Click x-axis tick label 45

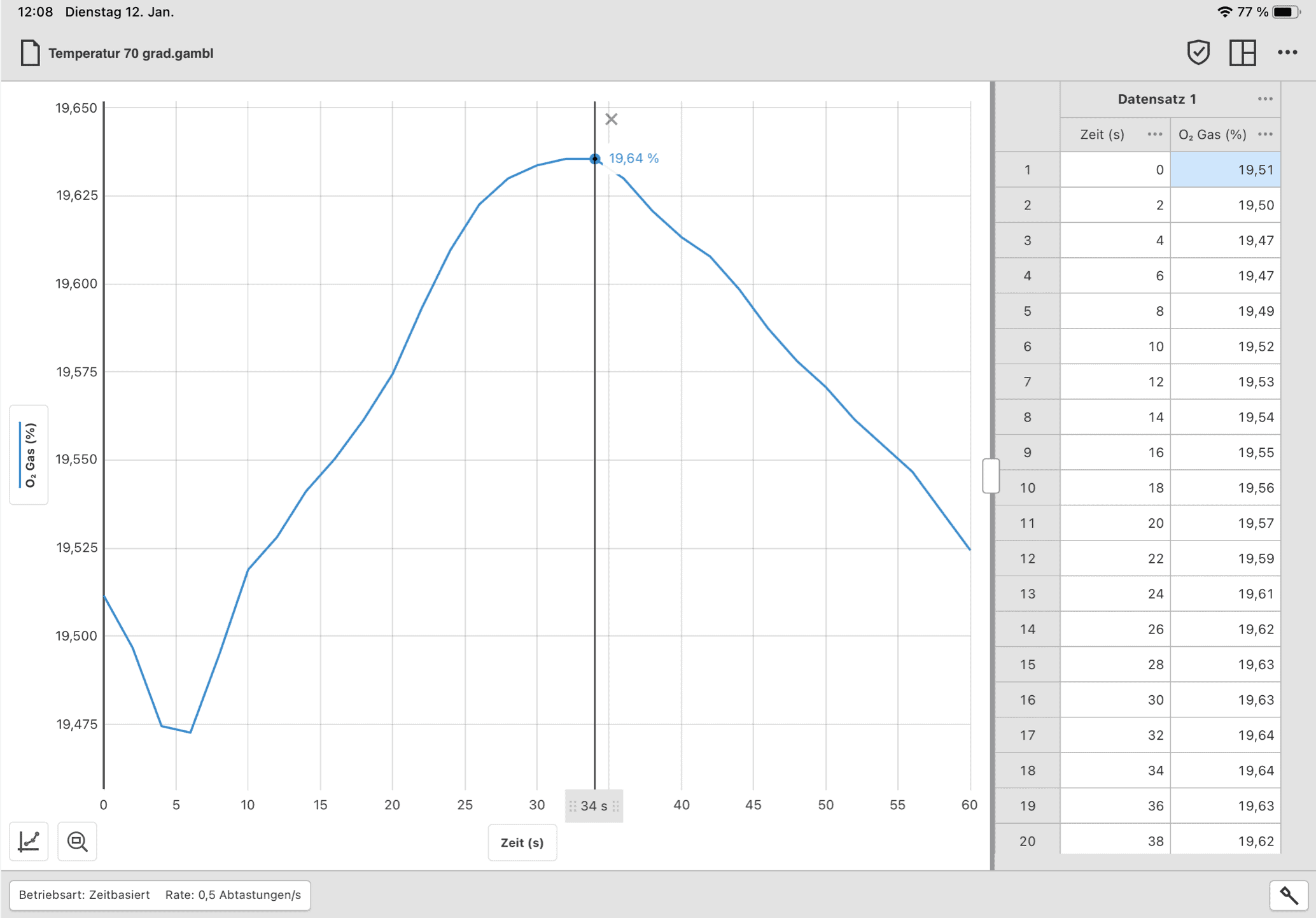[x=753, y=805]
